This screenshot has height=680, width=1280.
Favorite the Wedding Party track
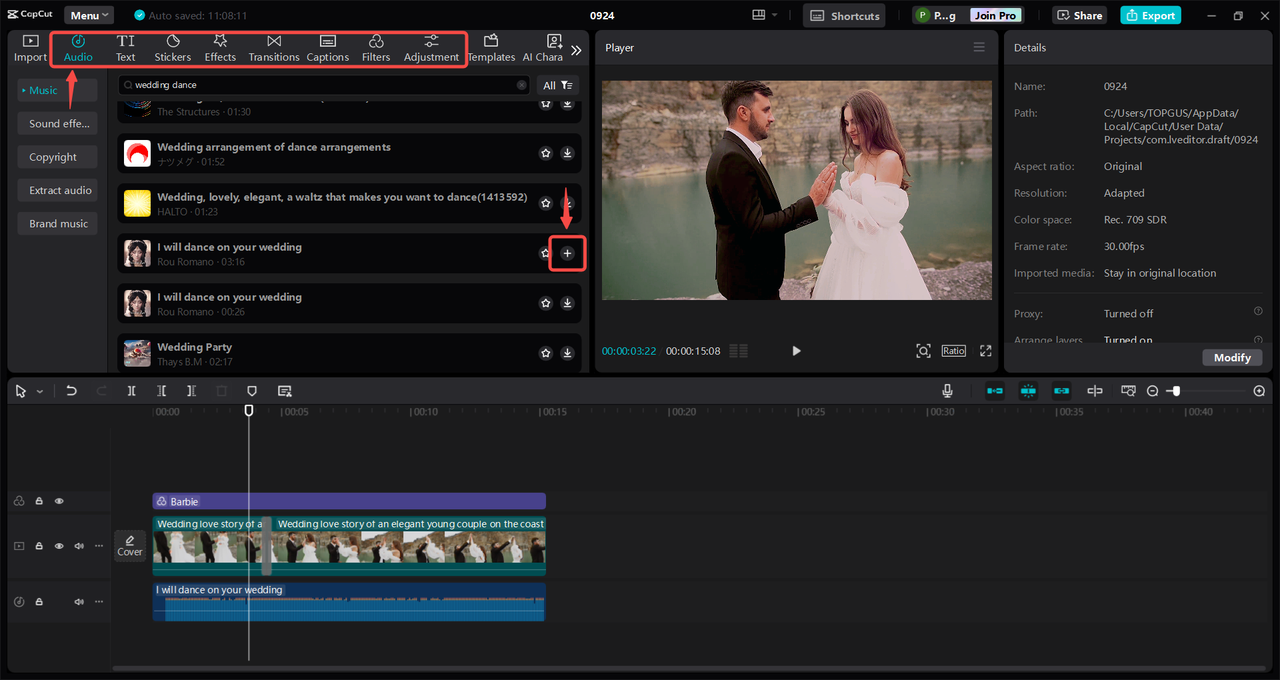click(546, 353)
